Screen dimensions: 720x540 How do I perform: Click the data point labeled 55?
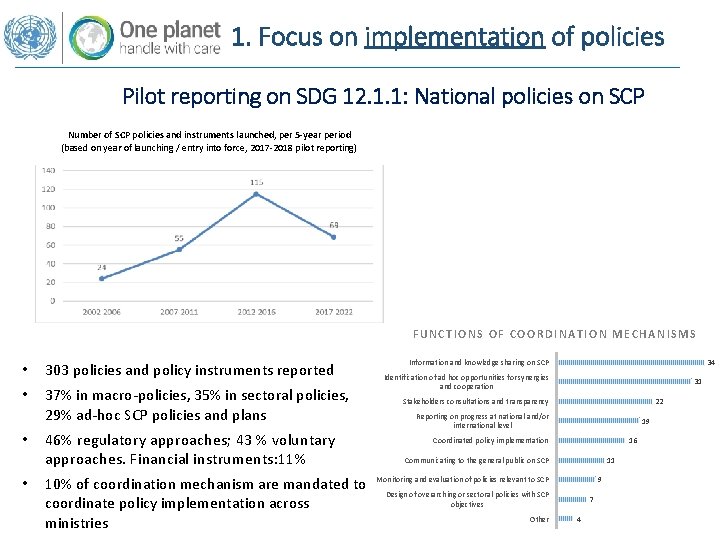point(179,249)
